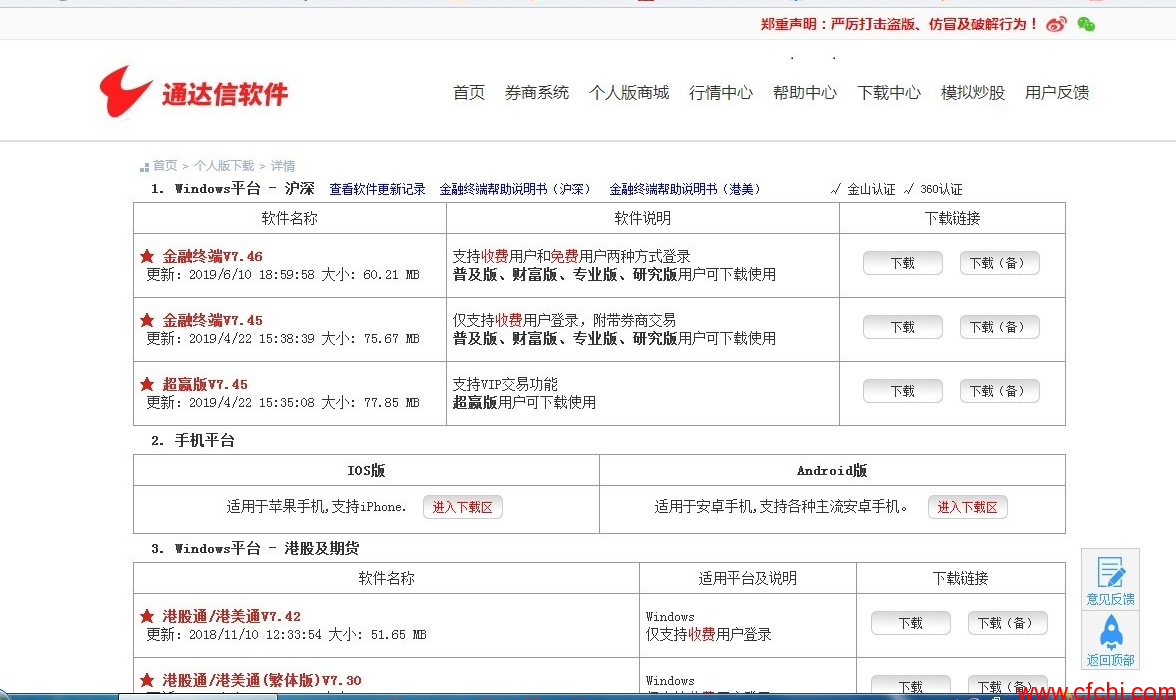Click 下载（备） for 金融终端V7.45
Image resolution: width=1176 pixels, height=700 pixels.
coord(999,327)
